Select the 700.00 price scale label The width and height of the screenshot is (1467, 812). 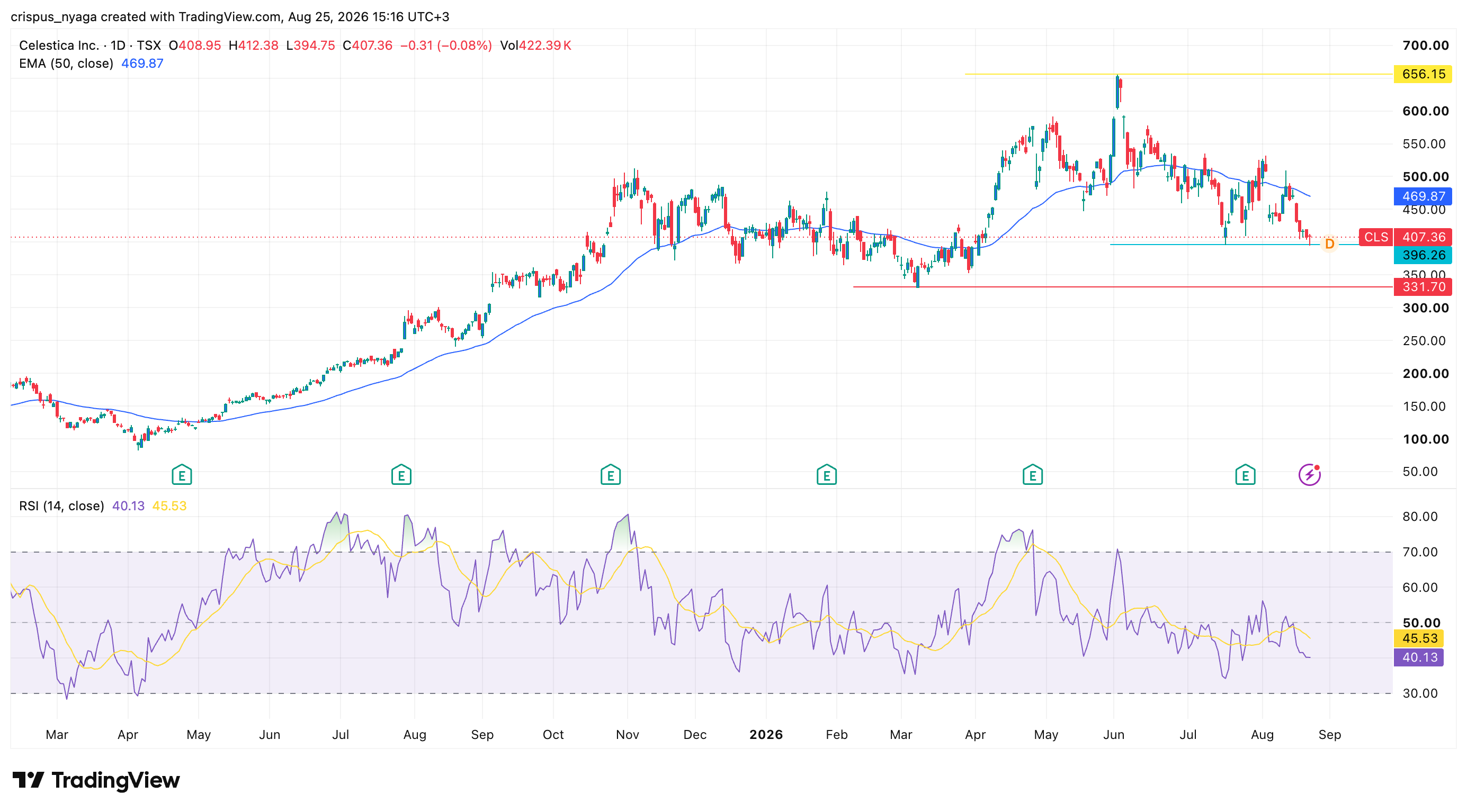click(1426, 46)
